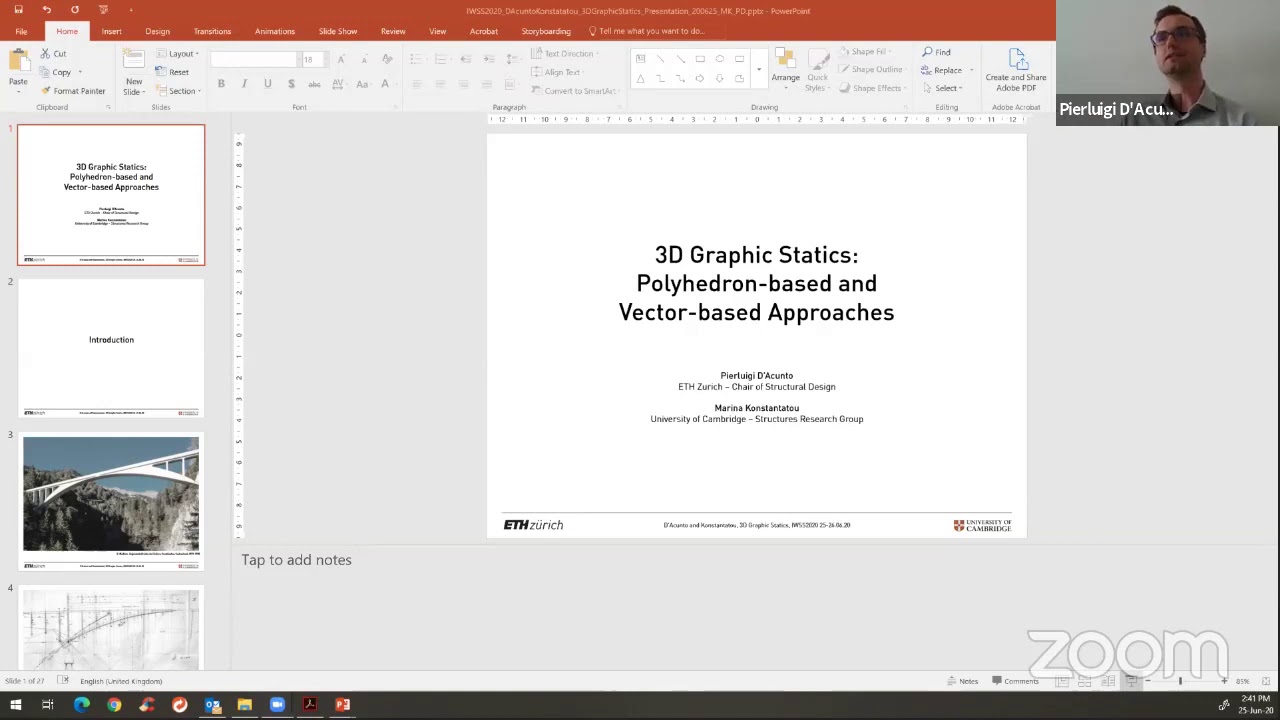Toggle text shadow
This screenshot has width=1280, height=720.
tap(291, 84)
